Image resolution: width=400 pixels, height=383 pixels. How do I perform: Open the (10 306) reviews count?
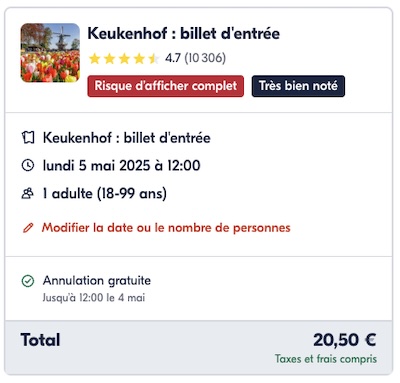coord(205,58)
